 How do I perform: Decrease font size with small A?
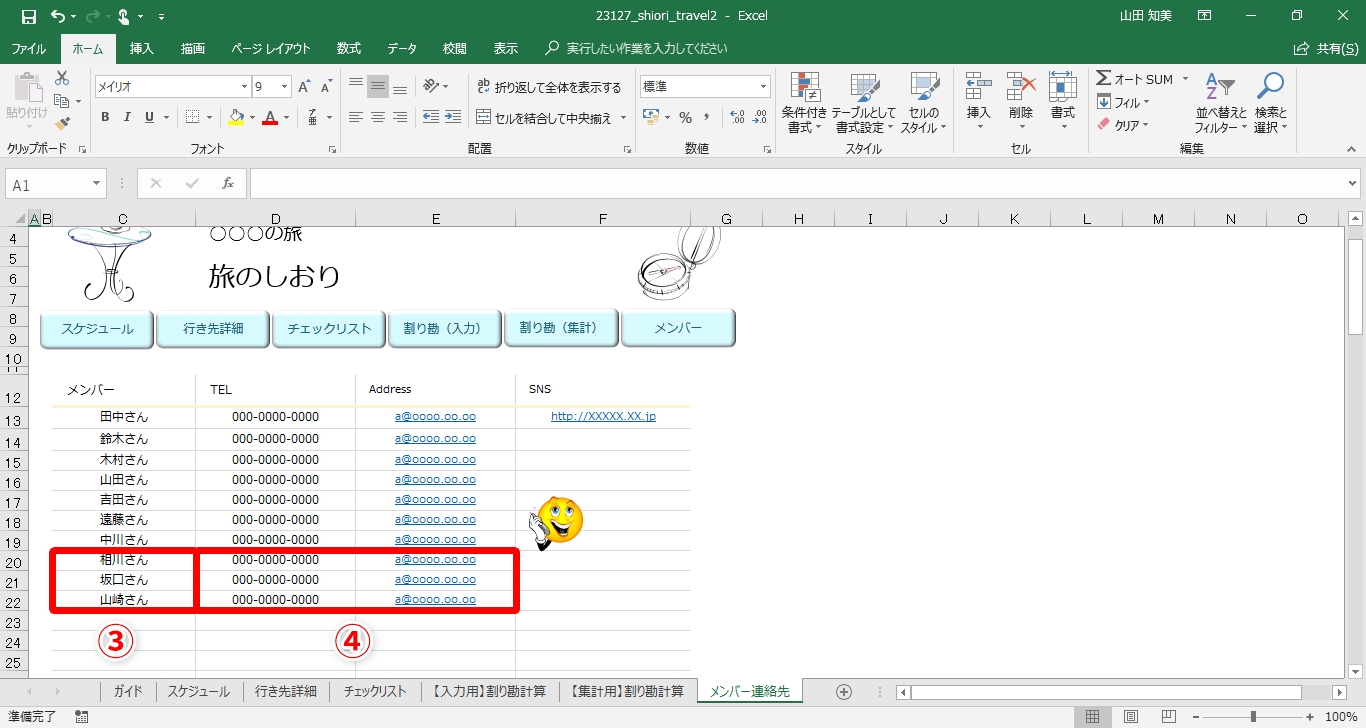(326, 87)
